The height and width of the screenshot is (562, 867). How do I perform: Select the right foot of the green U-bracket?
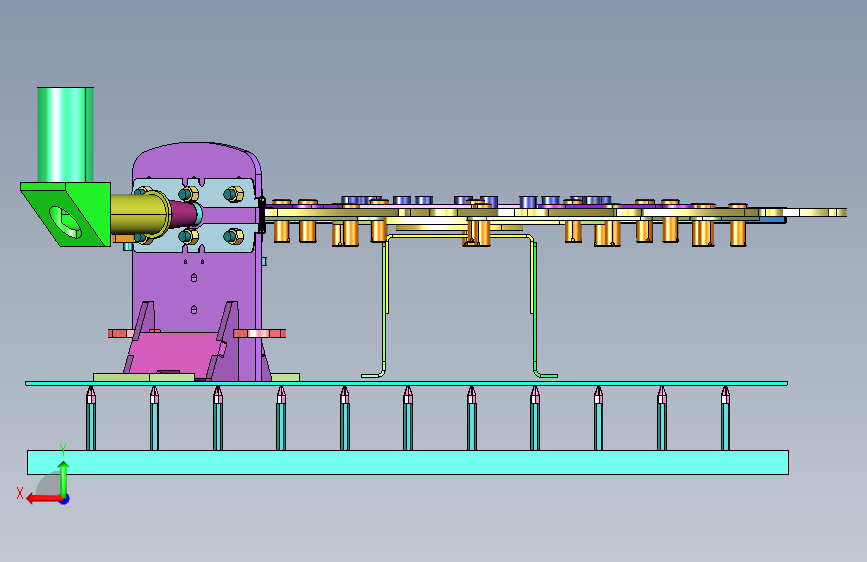(x=546, y=376)
